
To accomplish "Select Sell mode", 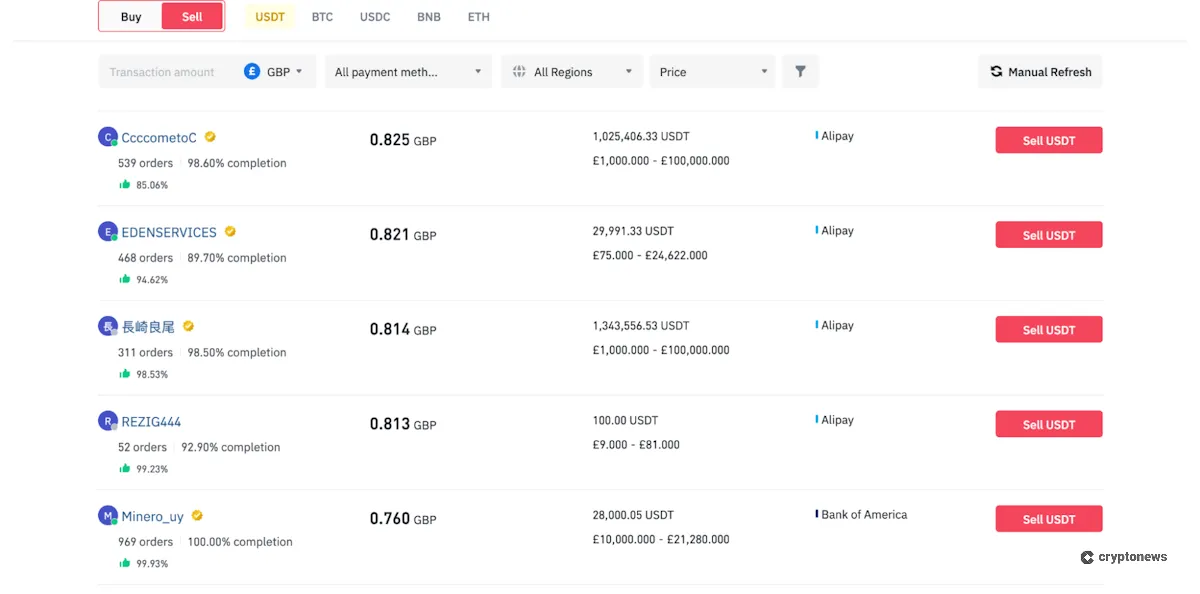I will 191,16.
